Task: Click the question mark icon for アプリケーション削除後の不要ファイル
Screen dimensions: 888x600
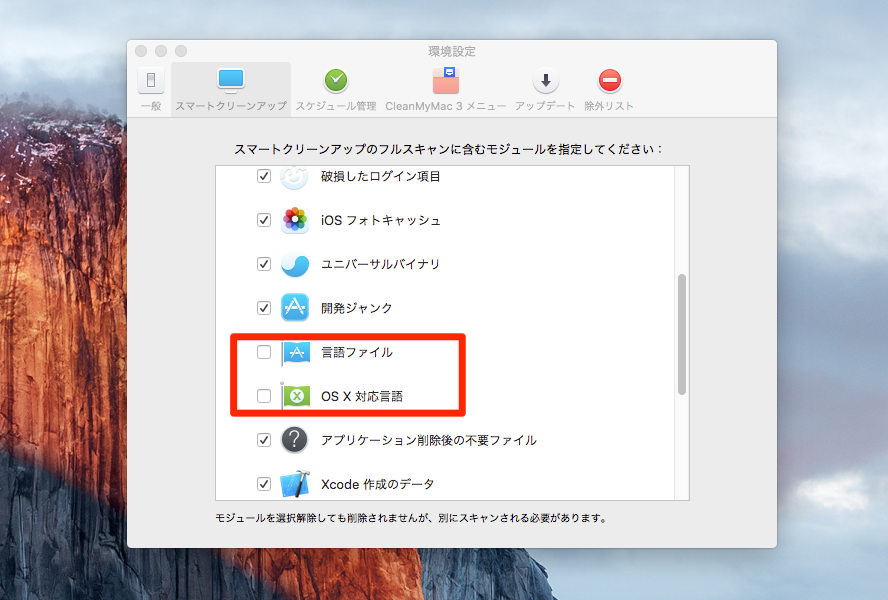Action: tap(294, 440)
